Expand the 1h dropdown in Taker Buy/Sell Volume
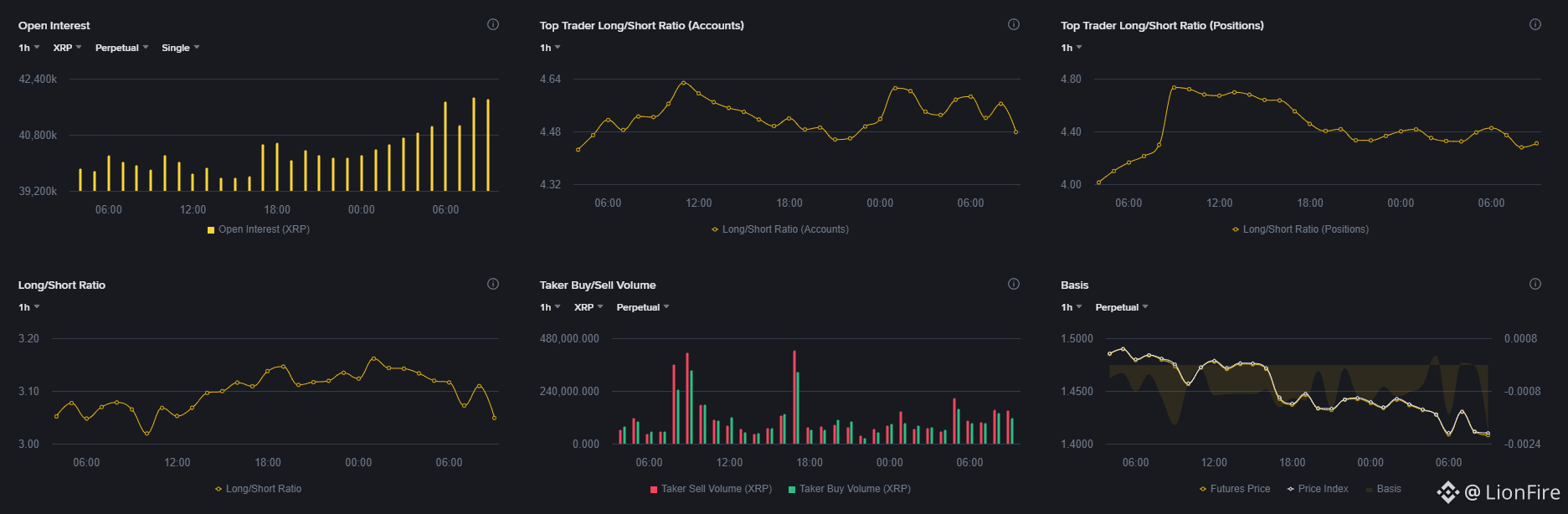Image resolution: width=1568 pixels, height=514 pixels. pos(550,307)
